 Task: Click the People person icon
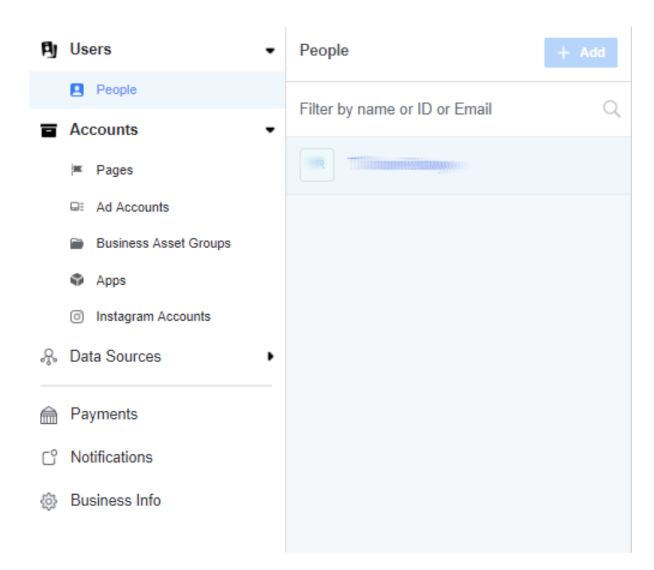coord(77,90)
